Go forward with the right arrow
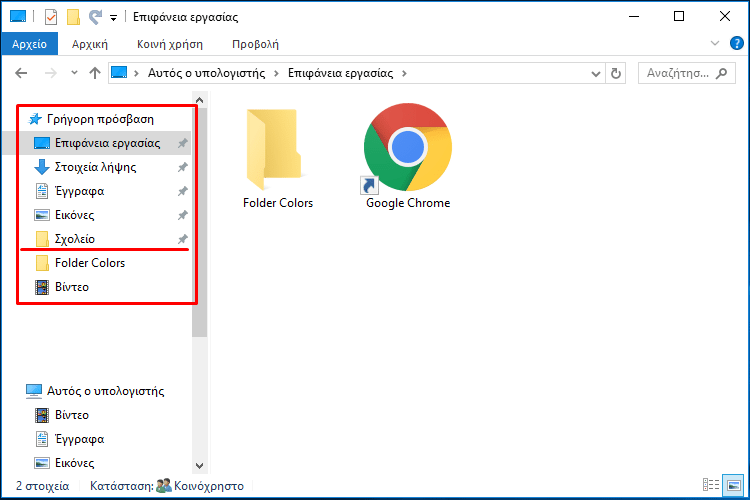Screen dimensions: 750x500 coord(51,73)
